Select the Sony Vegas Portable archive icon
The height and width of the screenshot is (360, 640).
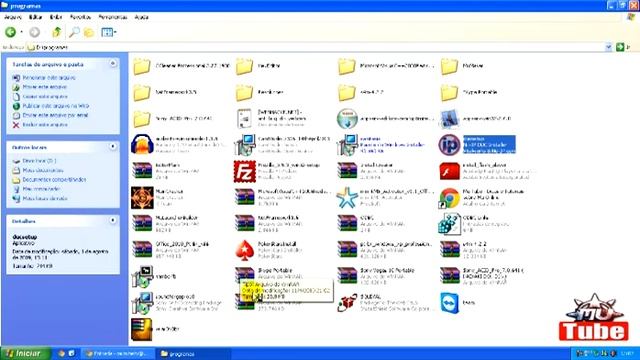347,276
